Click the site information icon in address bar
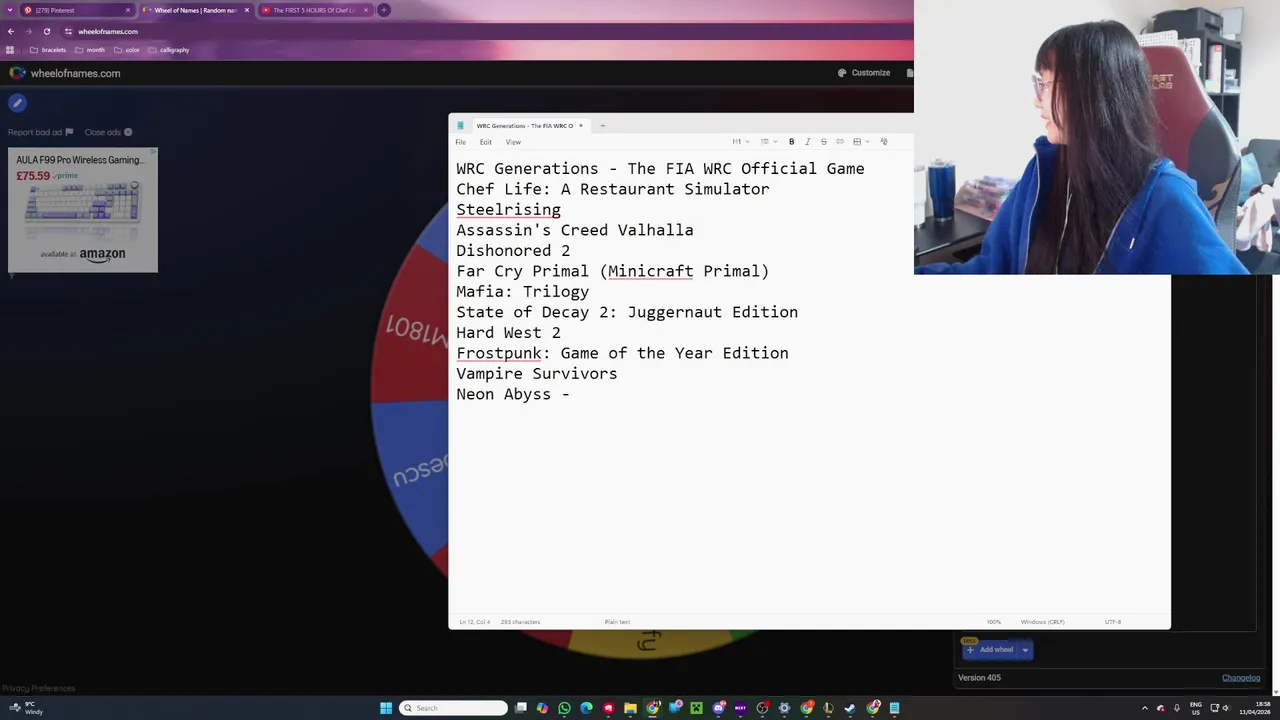Viewport: 1280px width, 720px height. click(67, 31)
